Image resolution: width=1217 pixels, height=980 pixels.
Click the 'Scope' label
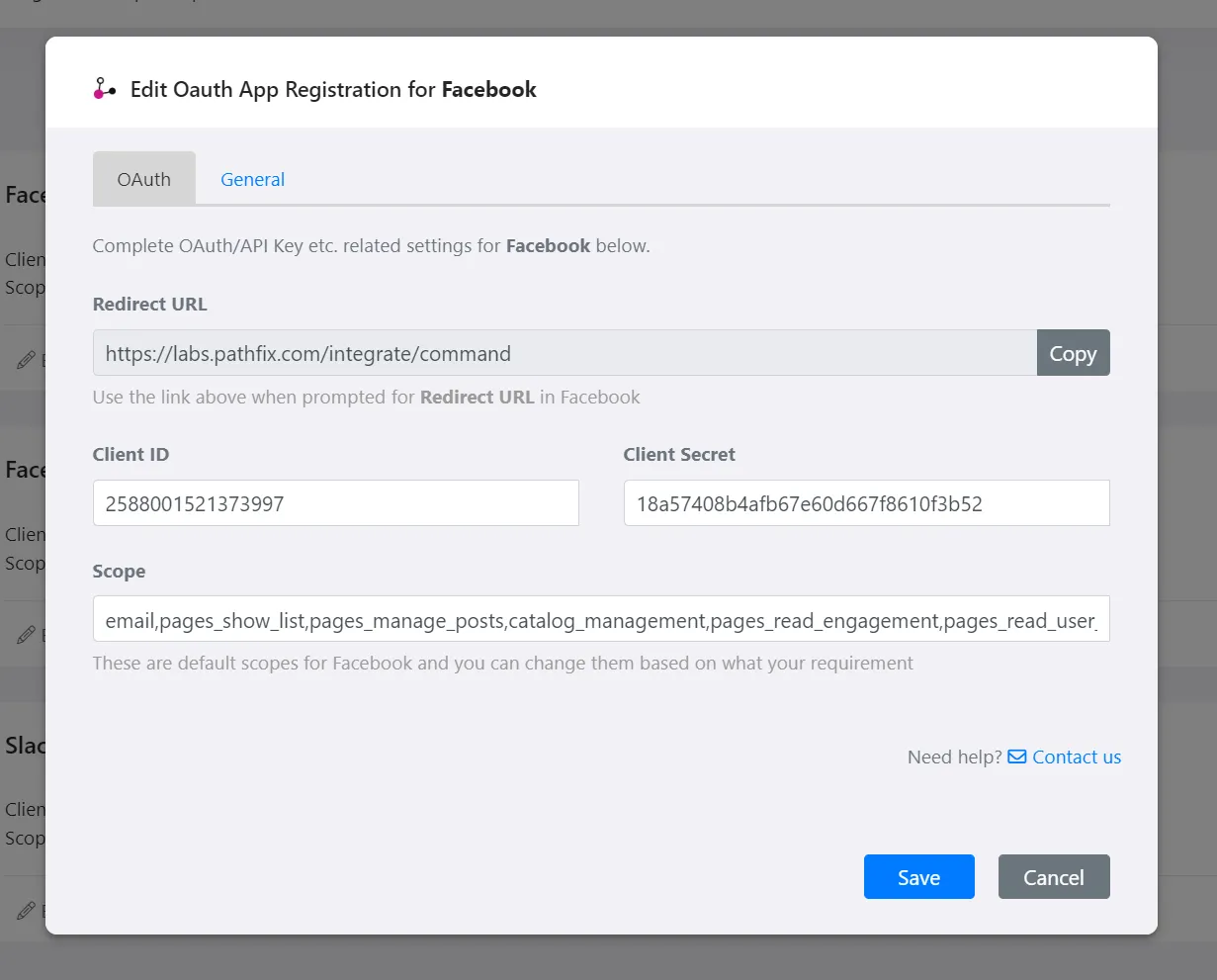point(119,572)
